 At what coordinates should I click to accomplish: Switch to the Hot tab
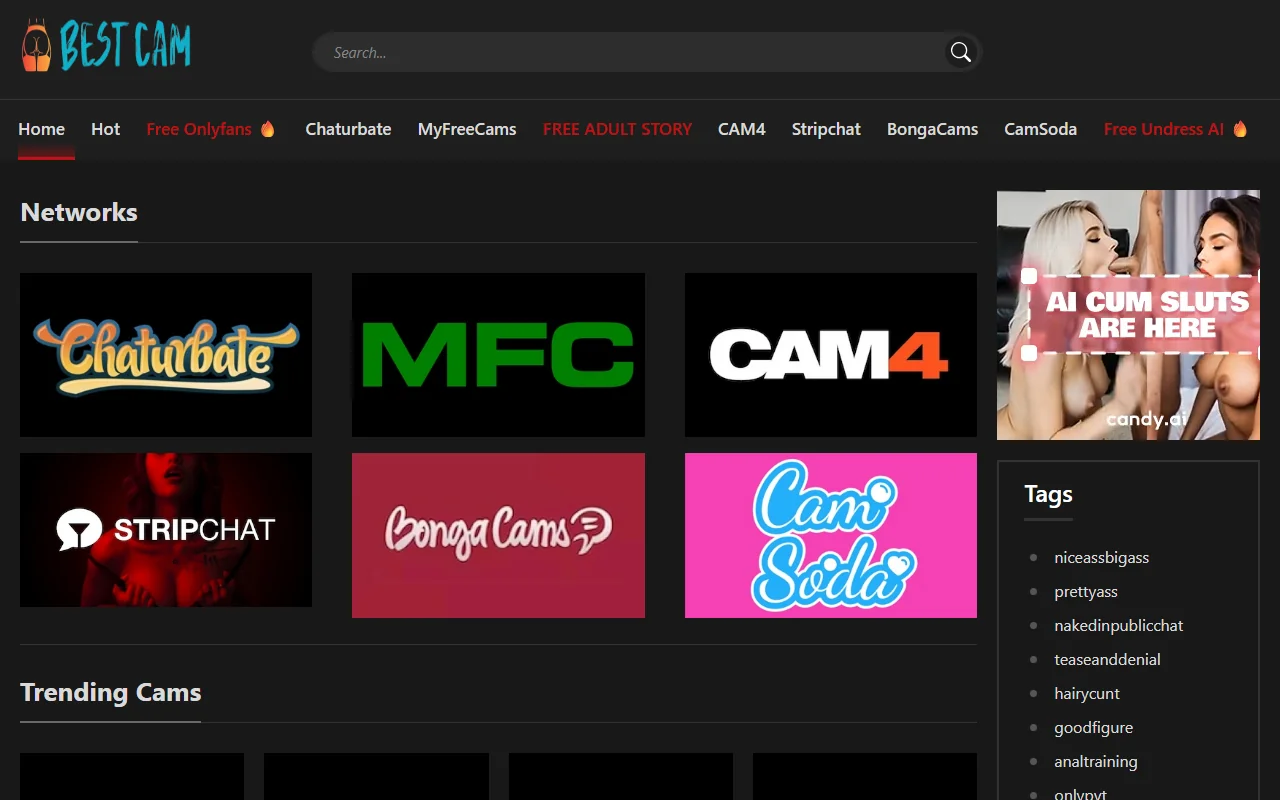(x=105, y=129)
